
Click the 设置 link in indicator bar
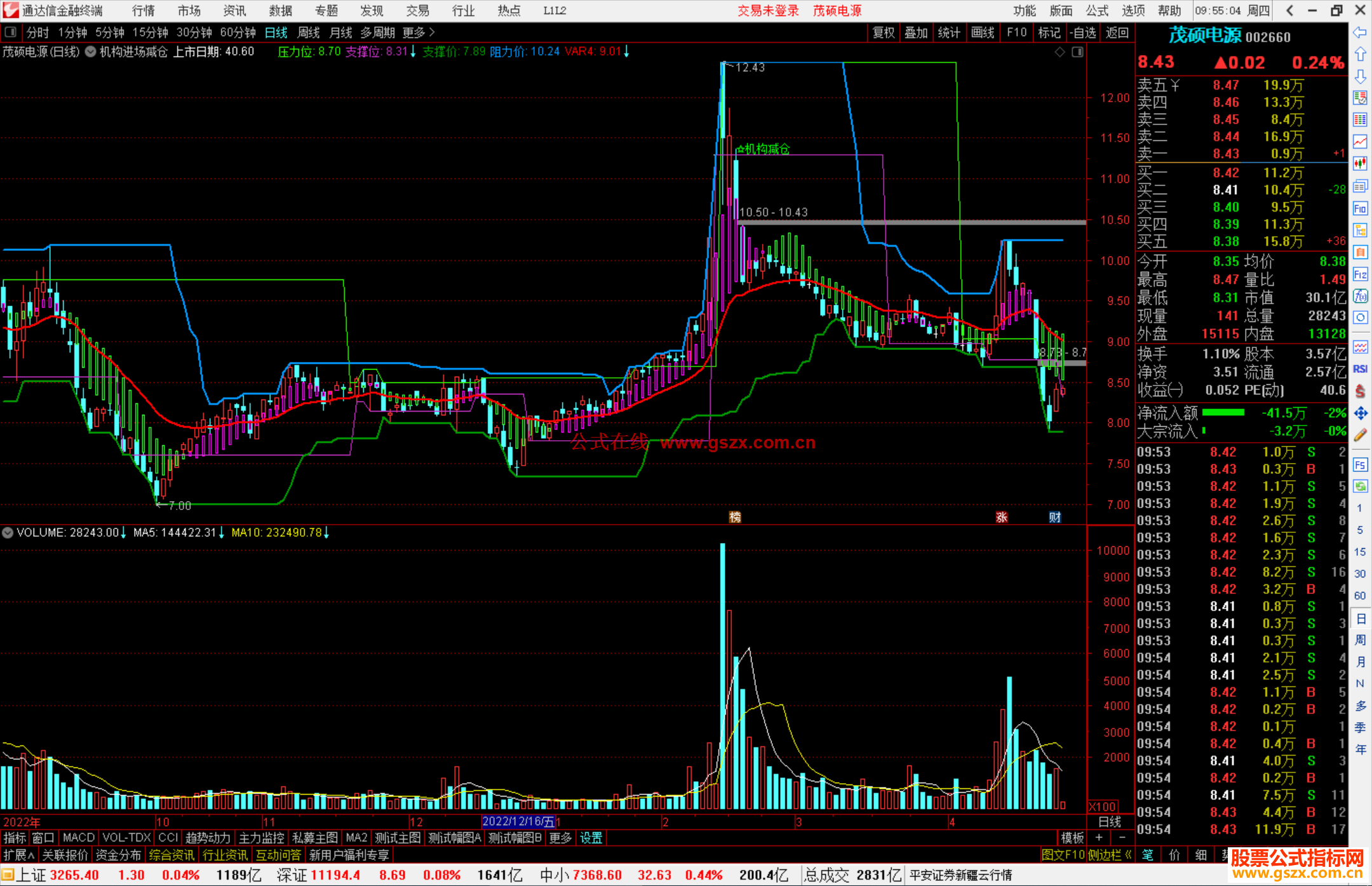[x=591, y=838]
